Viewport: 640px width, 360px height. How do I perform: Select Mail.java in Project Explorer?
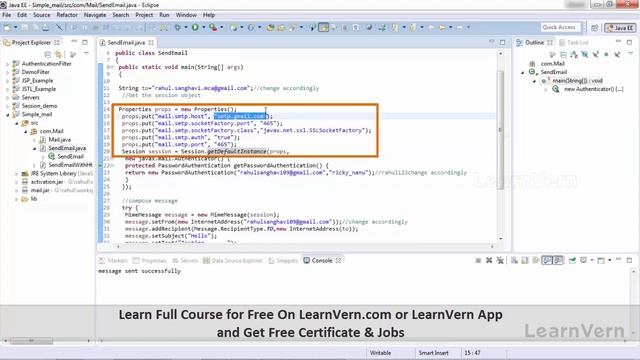pos(55,140)
